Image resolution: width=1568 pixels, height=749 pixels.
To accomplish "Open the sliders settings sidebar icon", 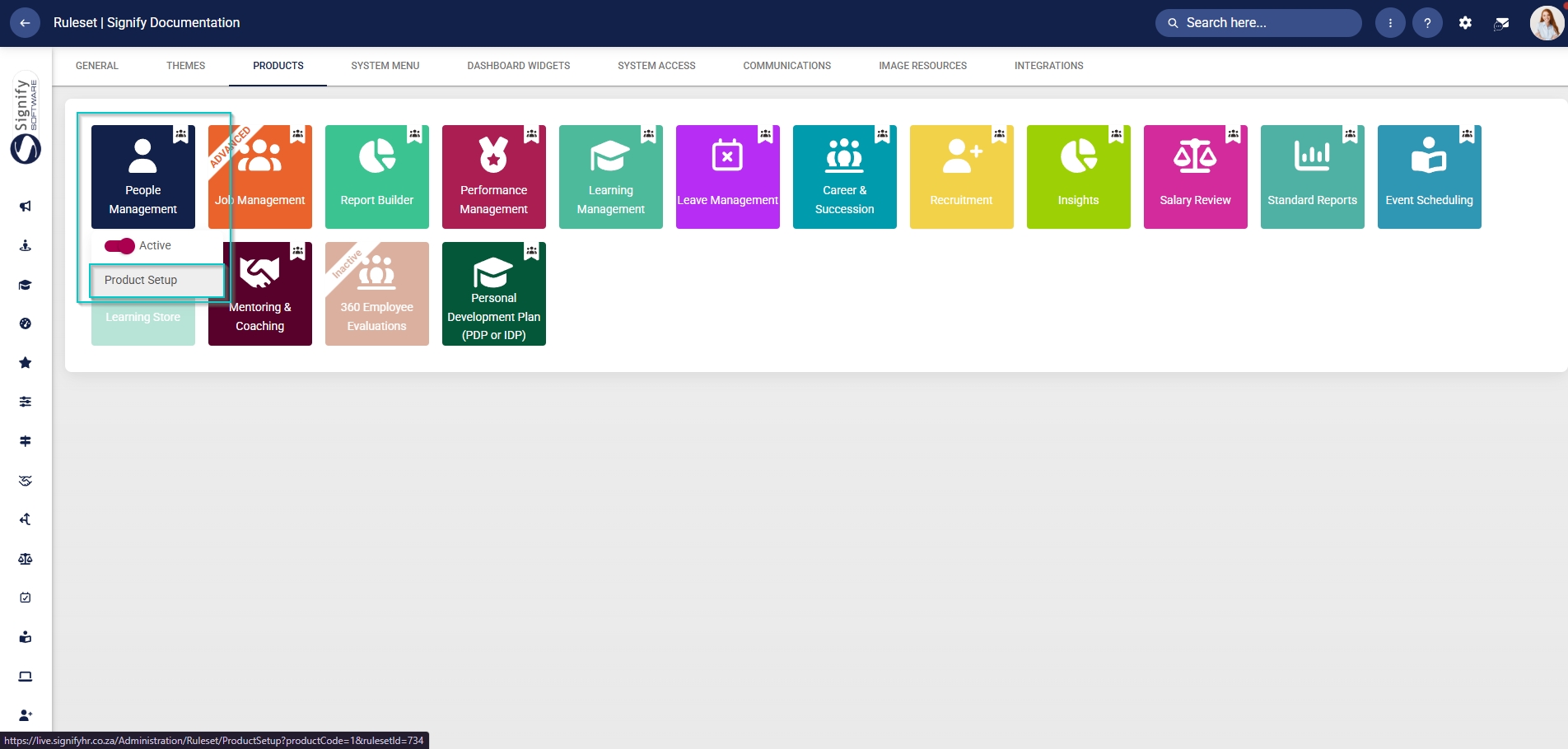I will (26, 402).
